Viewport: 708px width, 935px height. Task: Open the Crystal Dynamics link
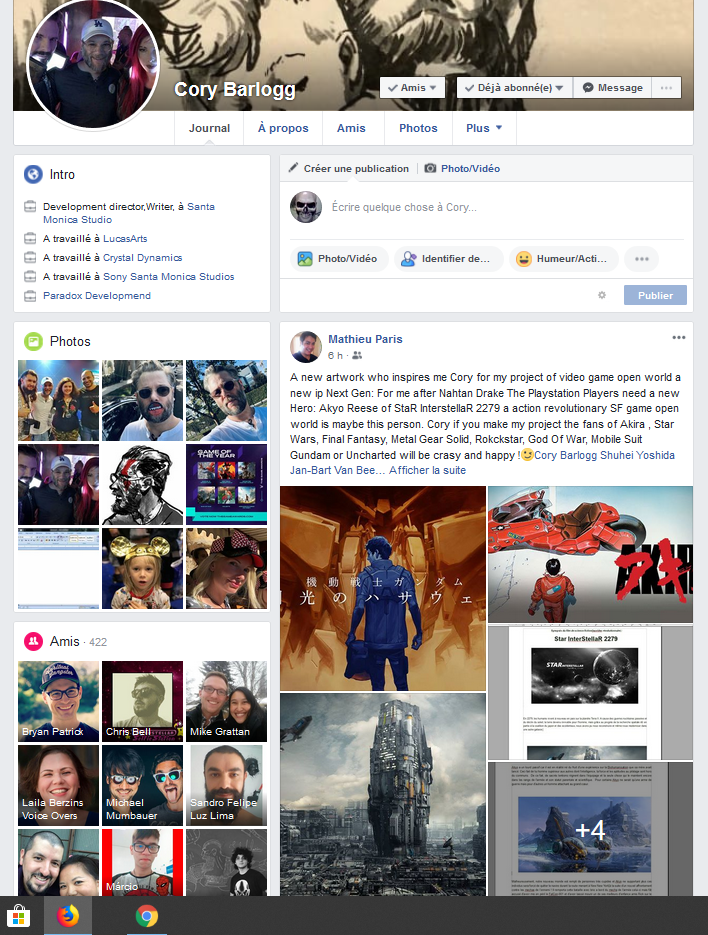pyautogui.click(x=143, y=258)
